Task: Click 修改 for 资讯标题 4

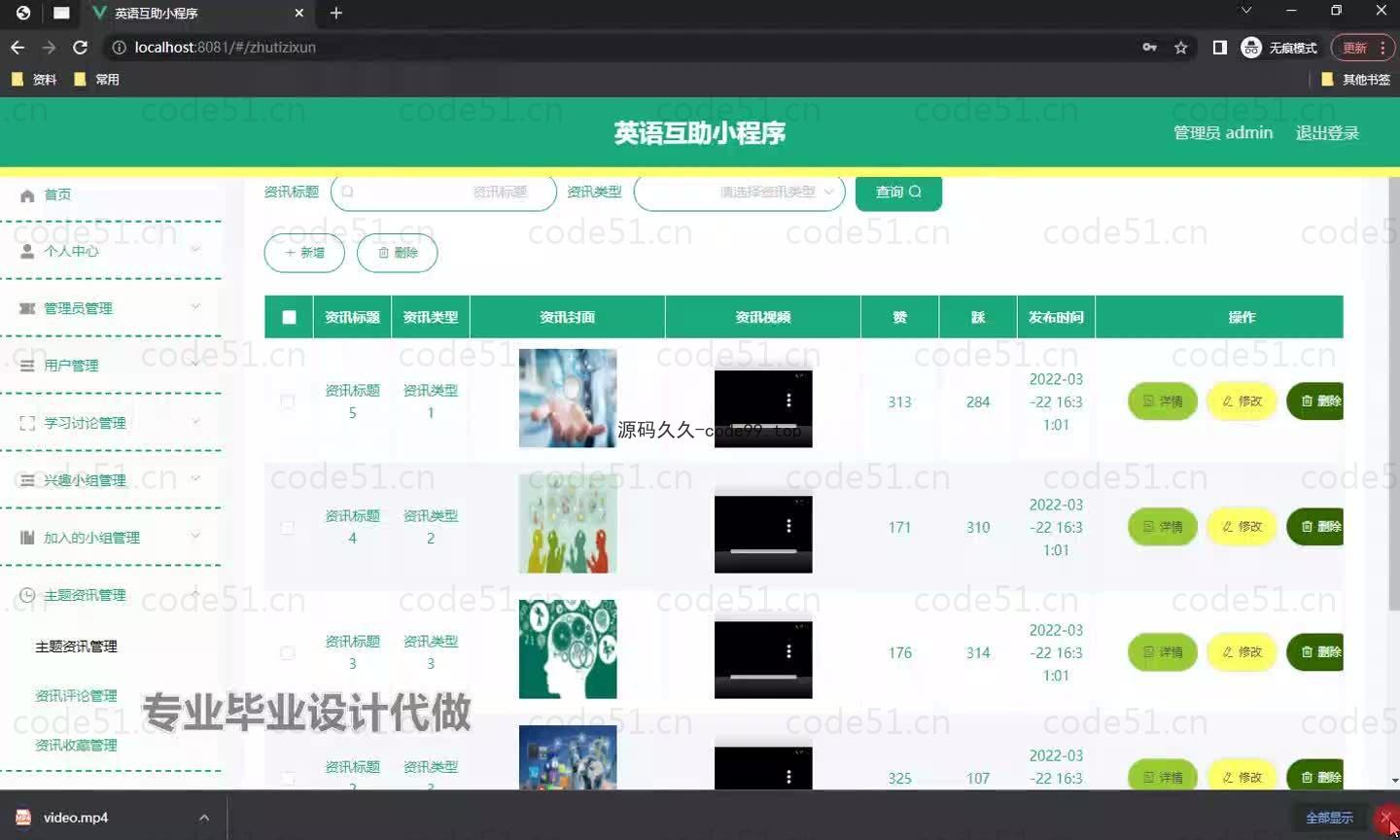Action: [1242, 527]
